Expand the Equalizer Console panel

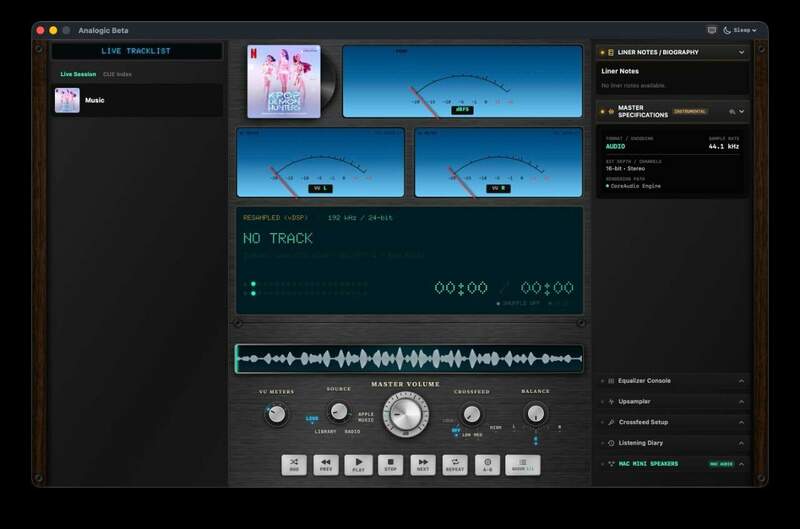pos(741,381)
